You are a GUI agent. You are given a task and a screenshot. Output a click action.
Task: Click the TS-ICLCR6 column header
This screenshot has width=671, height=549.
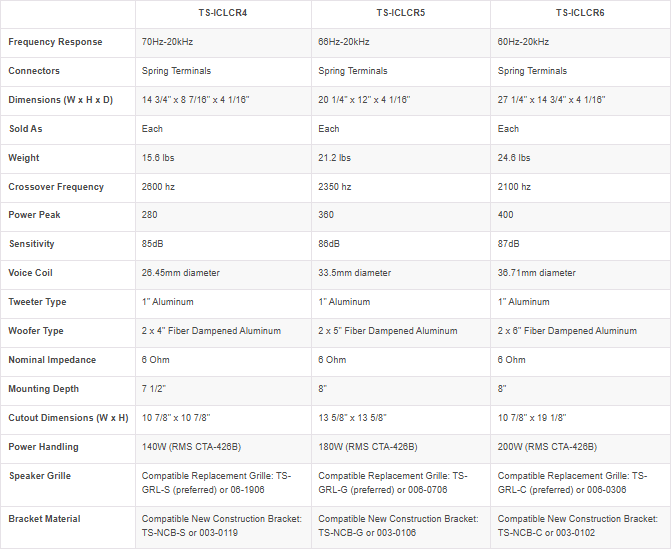(x=580, y=13)
